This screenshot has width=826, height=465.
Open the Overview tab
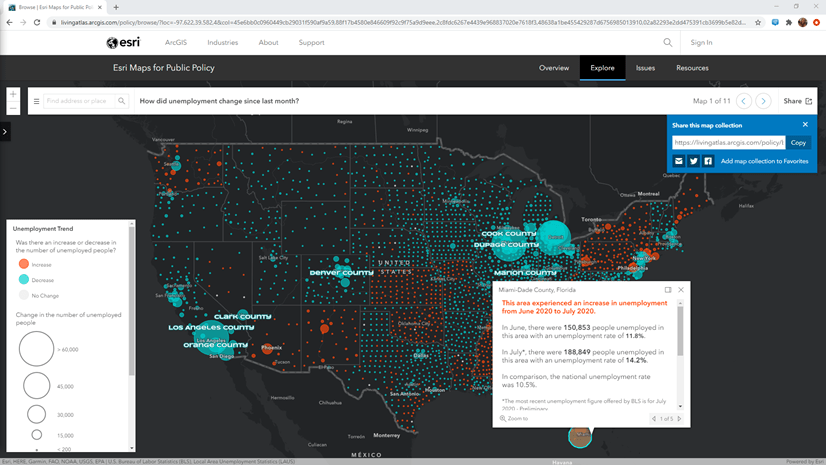tap(554, 68)
